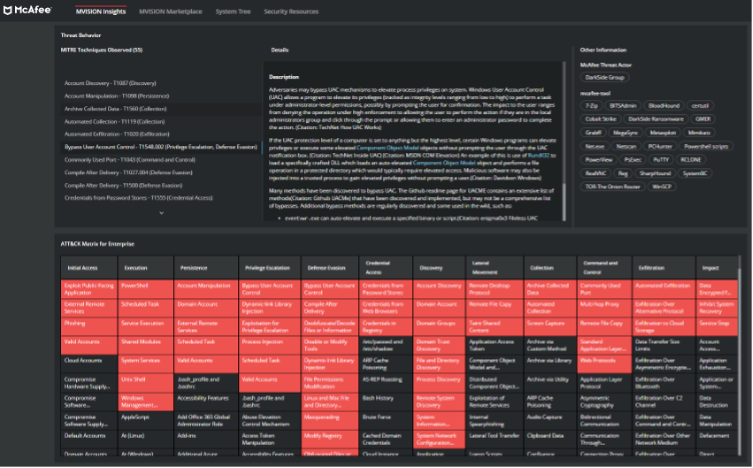Open the MVISION Insights tab

pos(101,12)
